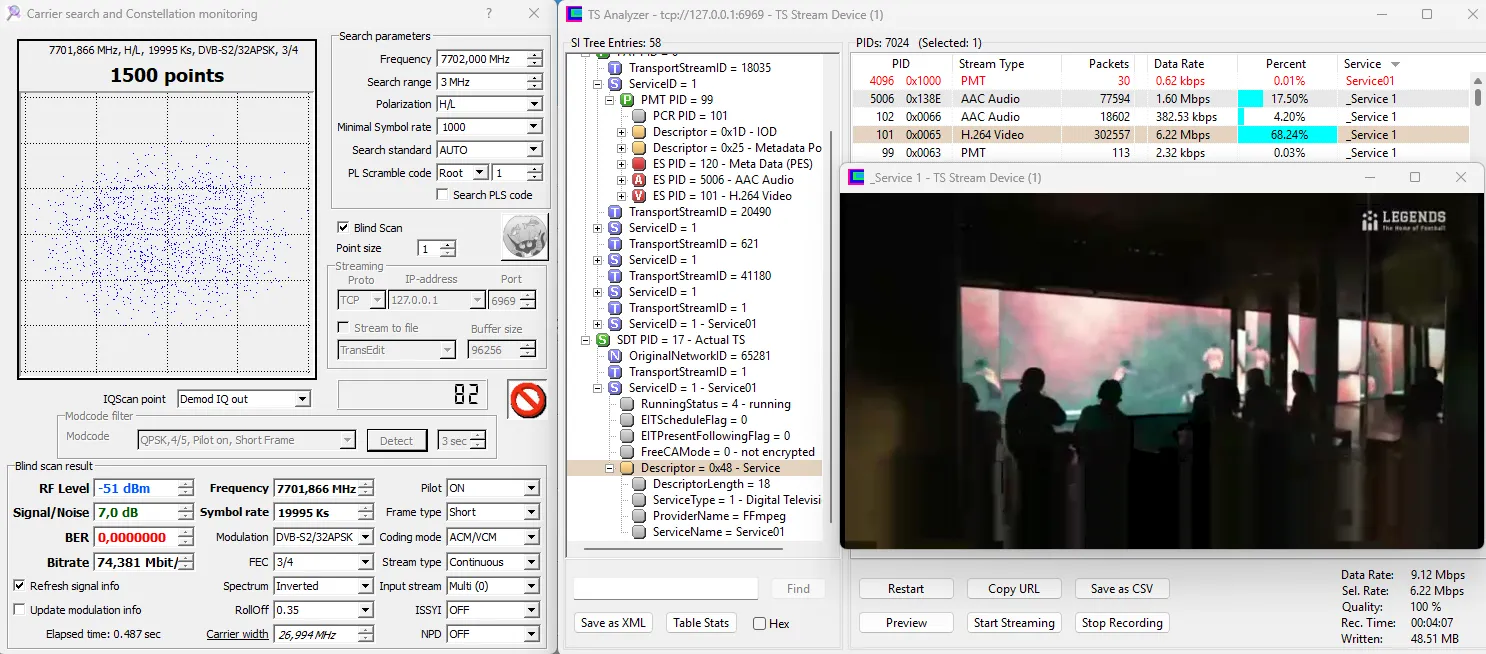The height and width of the screenshot is (654, 1486).
Task: Sort by the Data Rate column header
Action: 1178,64
